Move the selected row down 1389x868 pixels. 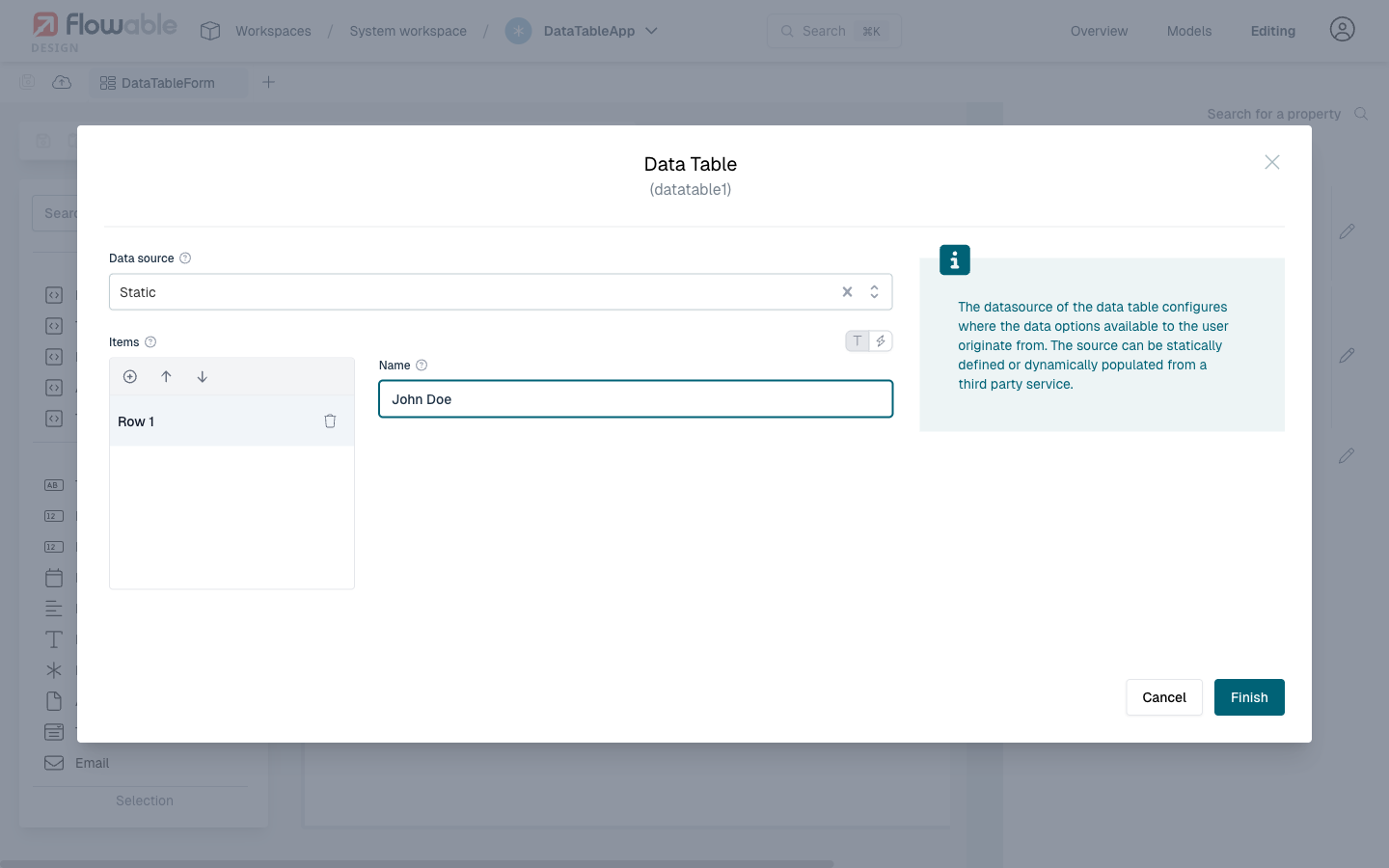(203, 377)
